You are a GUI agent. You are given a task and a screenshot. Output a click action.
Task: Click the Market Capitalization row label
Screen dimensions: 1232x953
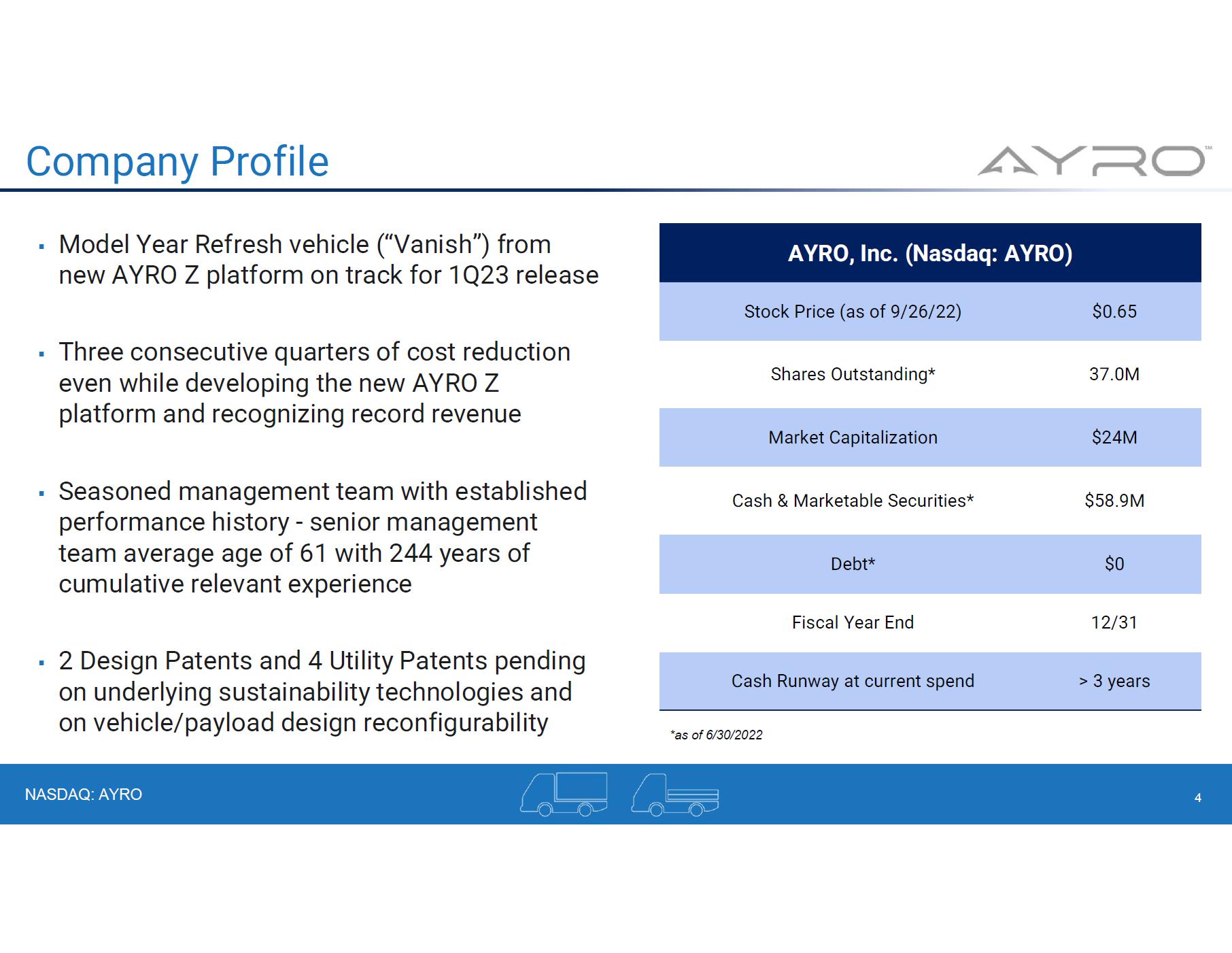click(x=852, y=437)
